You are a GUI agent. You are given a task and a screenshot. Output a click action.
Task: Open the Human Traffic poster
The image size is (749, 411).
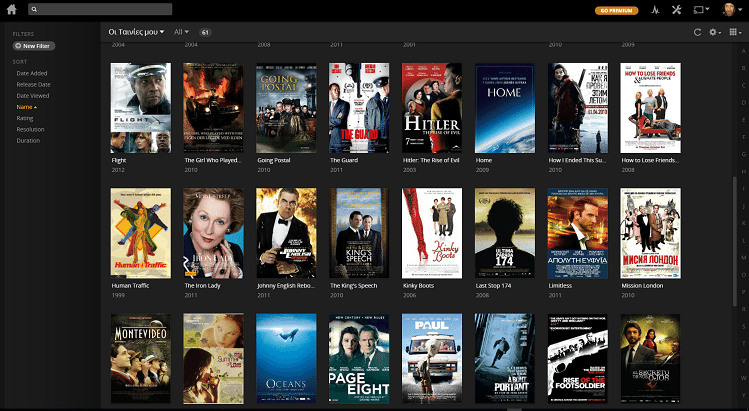(140, 233)
